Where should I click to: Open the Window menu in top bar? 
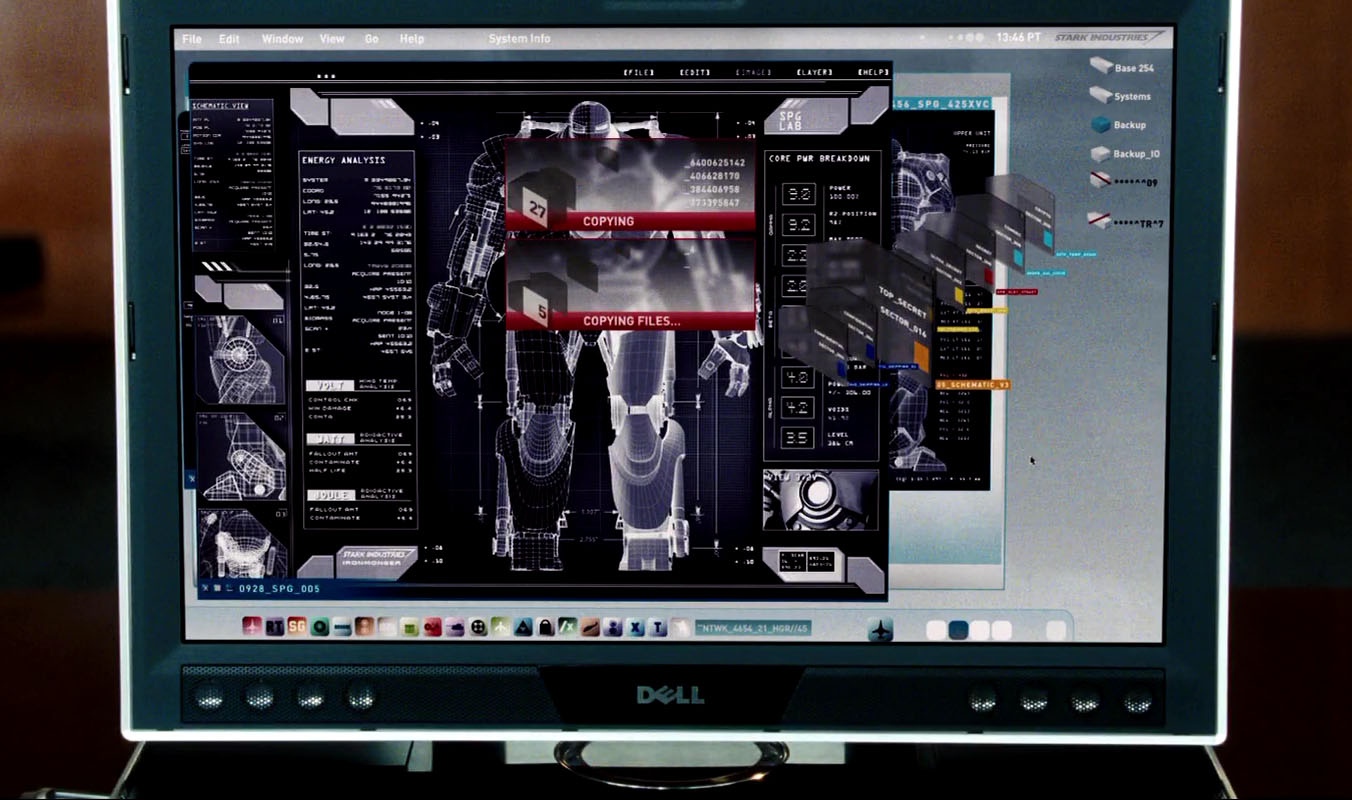click(282, 39)
